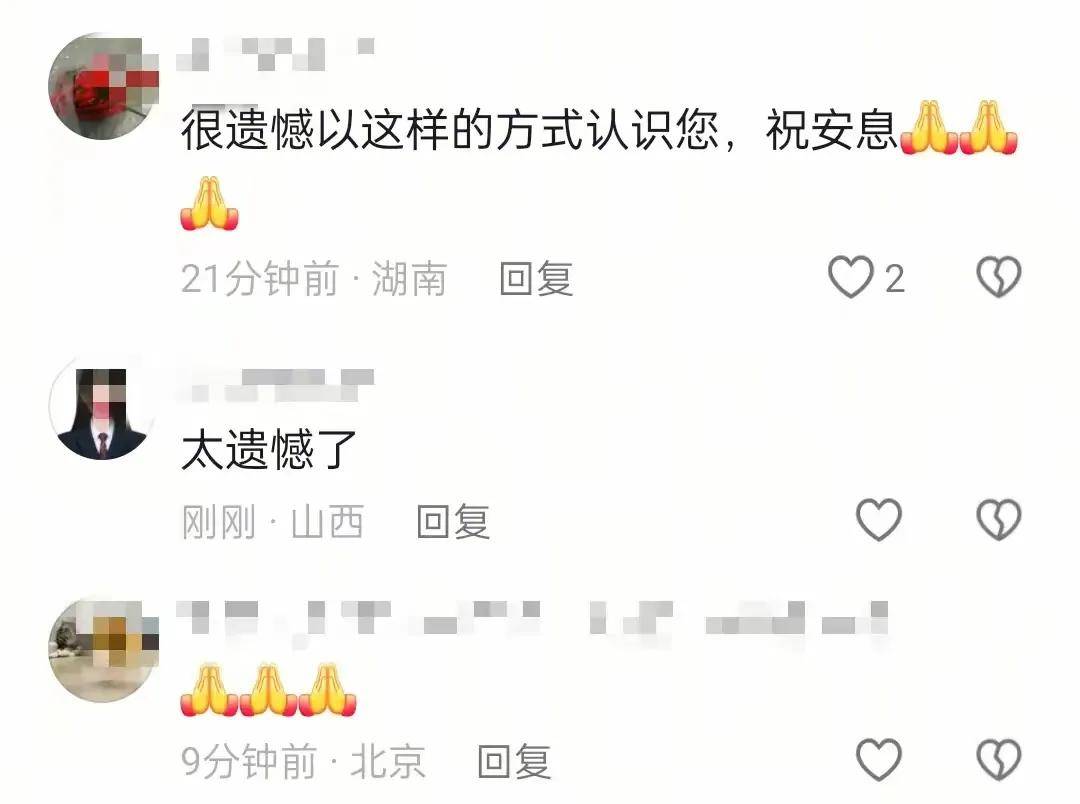This screenshot has width=1080, height=804.
Task: Open the username above "太遗憾了"
Action: tap(276, 384)
